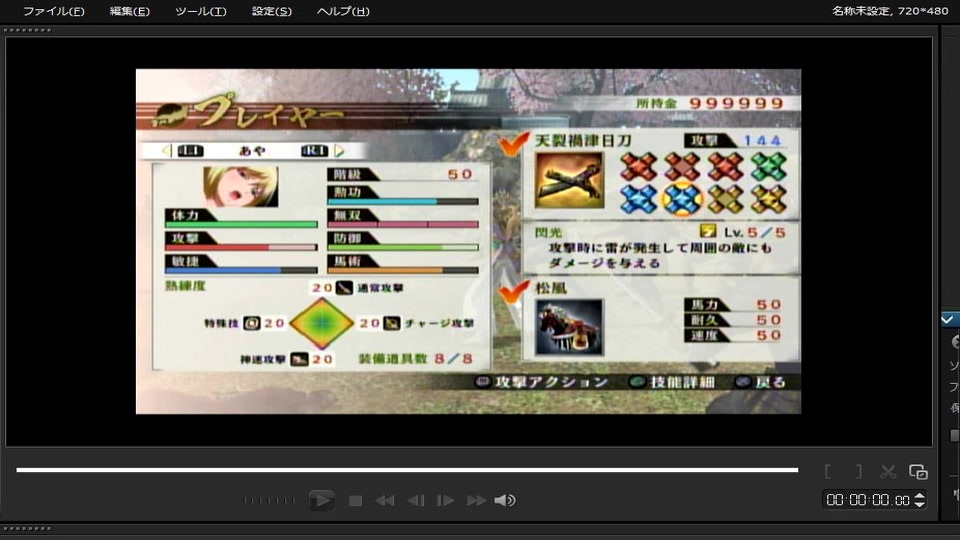Step forward one frame
Image resolution: width=960 pixels, height=540 pixels.
coord(445,501)
